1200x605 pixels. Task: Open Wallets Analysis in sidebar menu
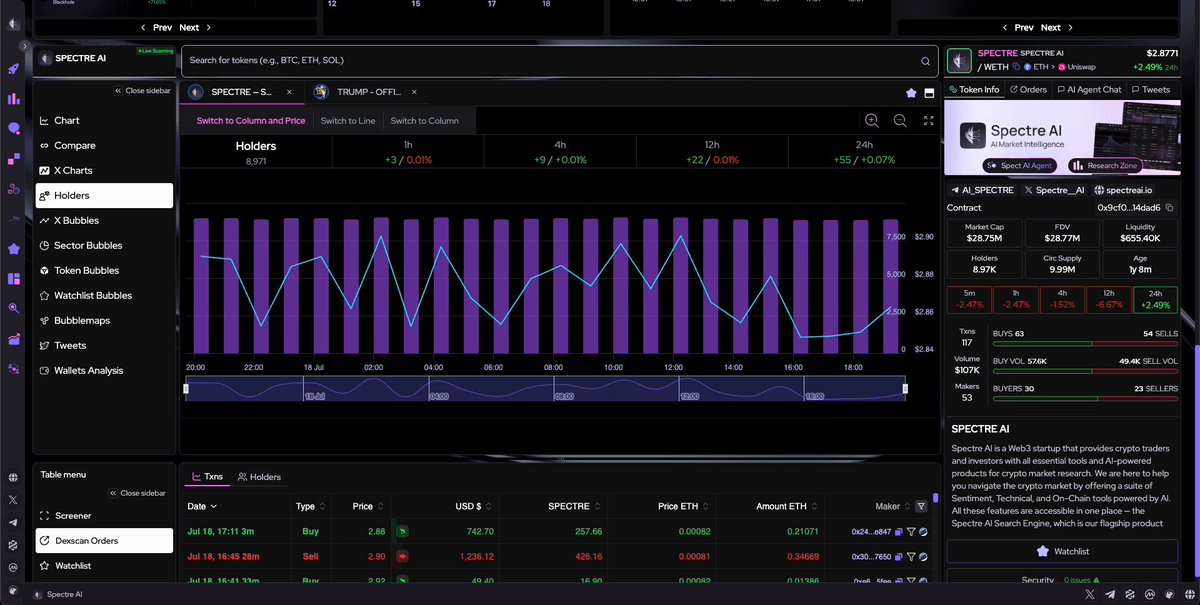[104, 370]
